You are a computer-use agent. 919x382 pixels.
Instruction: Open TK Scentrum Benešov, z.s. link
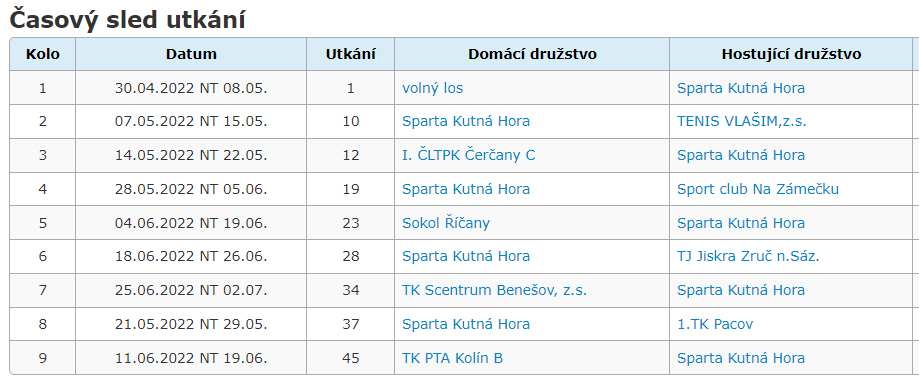tap(494, 291)
